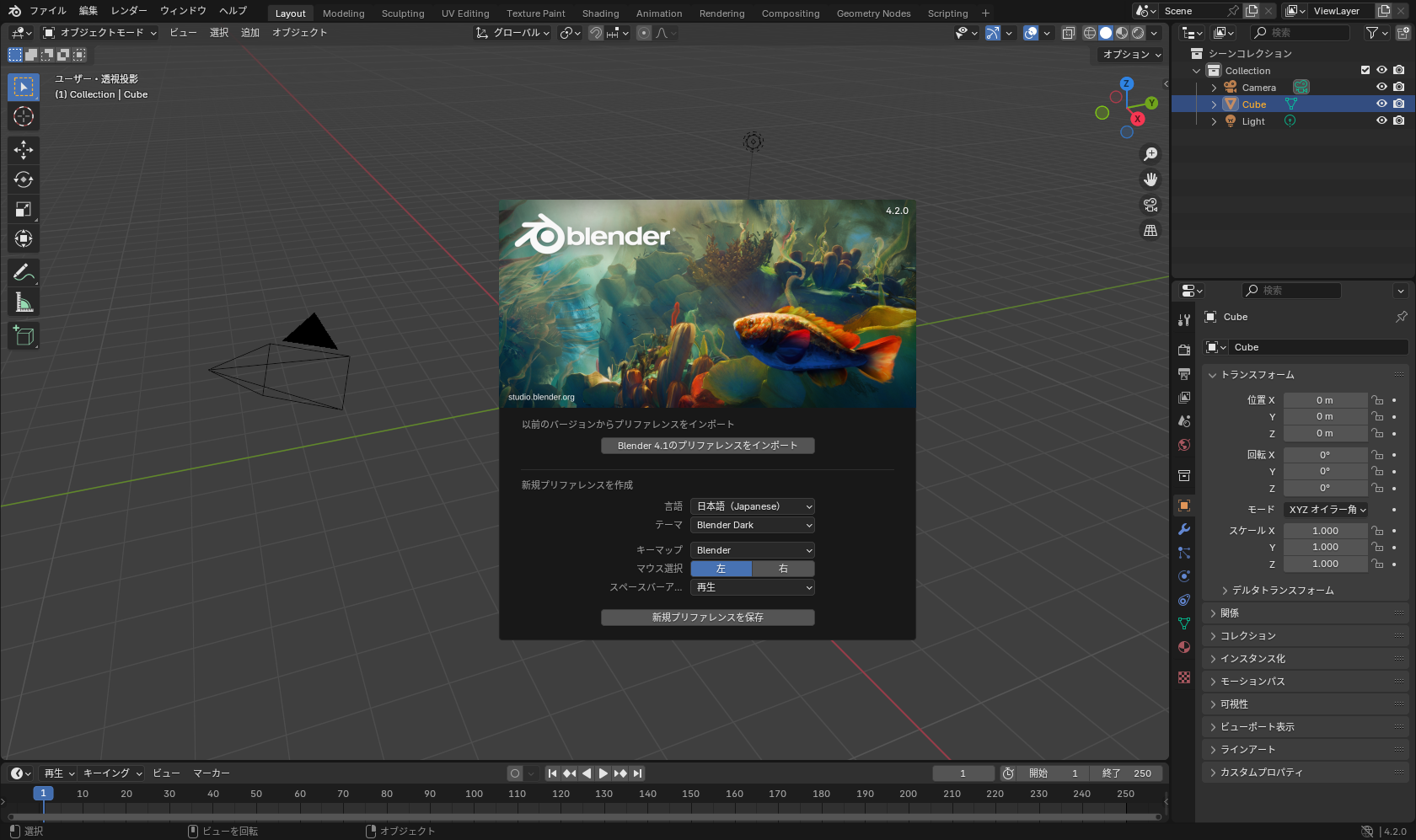Click the magnifier zoom icon beside the viewport
The image size is (1416, 840).
coord(1150,153)
